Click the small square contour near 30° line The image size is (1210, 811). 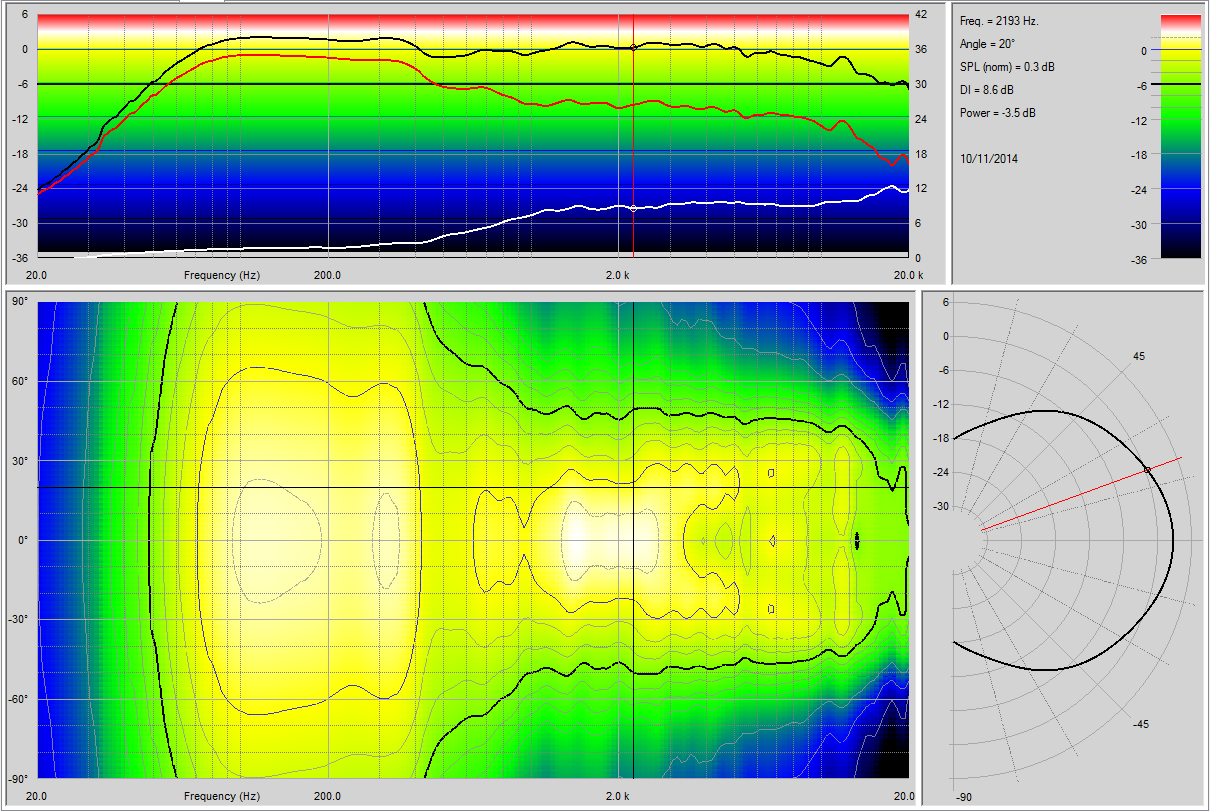771,472
